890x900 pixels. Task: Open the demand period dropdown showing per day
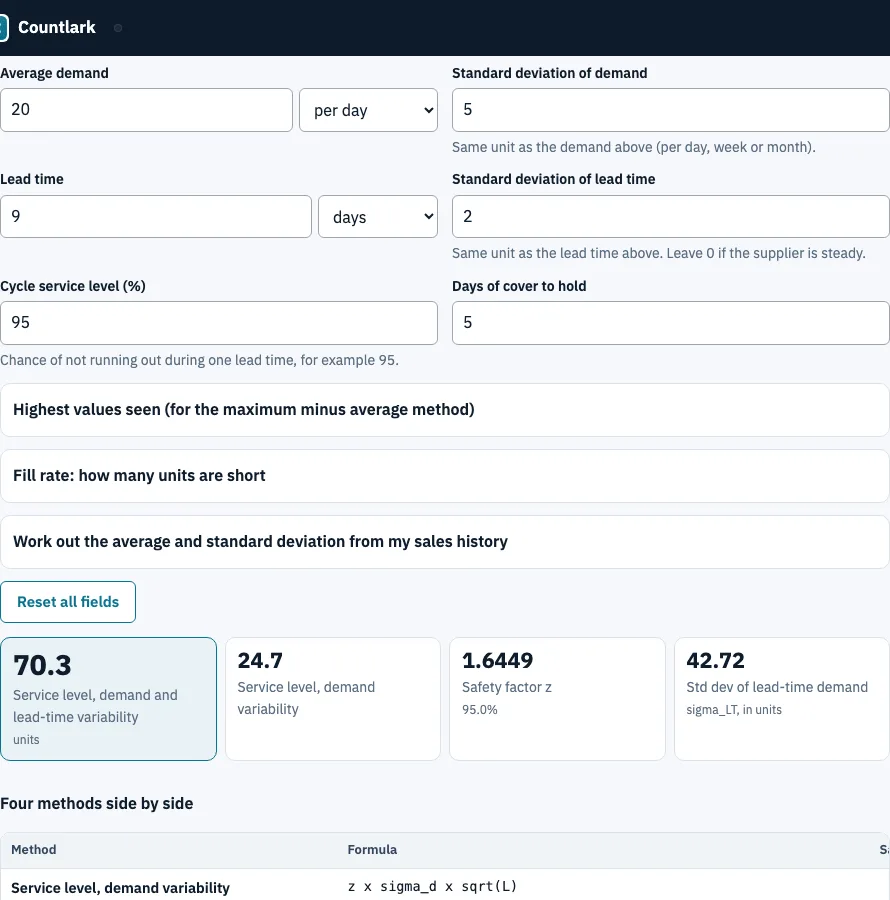(x=368, y=110)
